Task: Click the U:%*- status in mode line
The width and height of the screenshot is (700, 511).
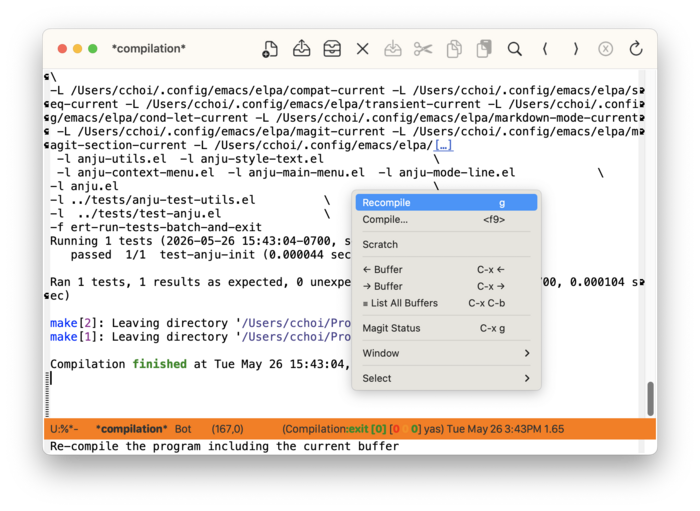Action: tap(64, 429)
